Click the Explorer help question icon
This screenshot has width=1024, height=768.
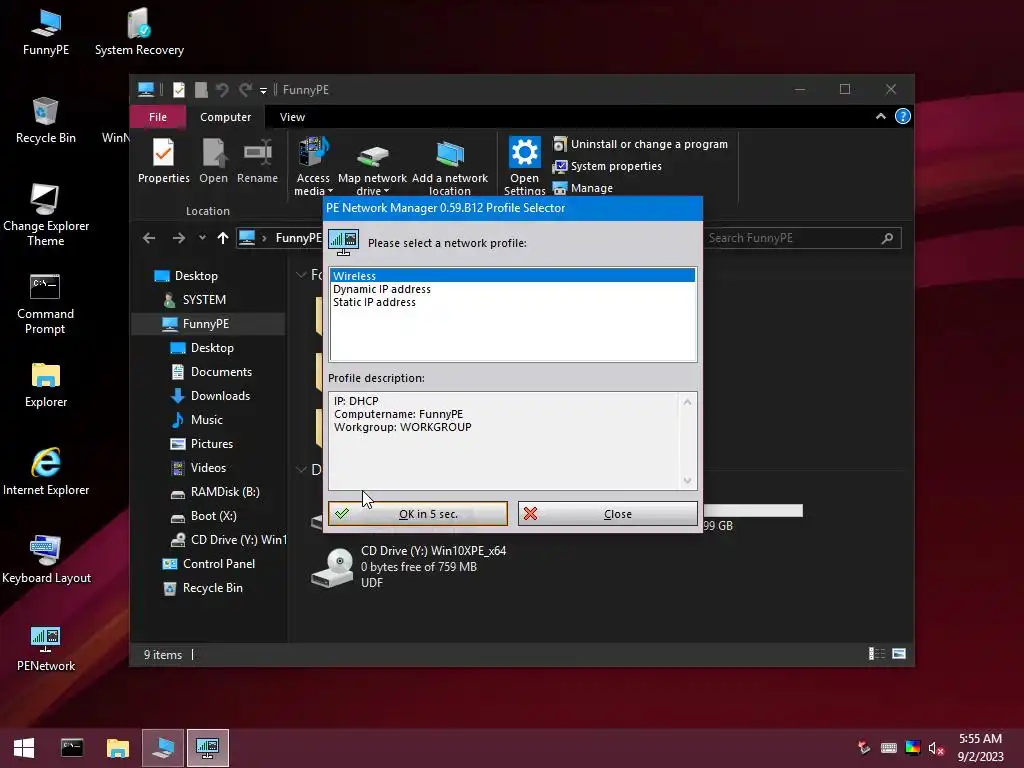903,116
